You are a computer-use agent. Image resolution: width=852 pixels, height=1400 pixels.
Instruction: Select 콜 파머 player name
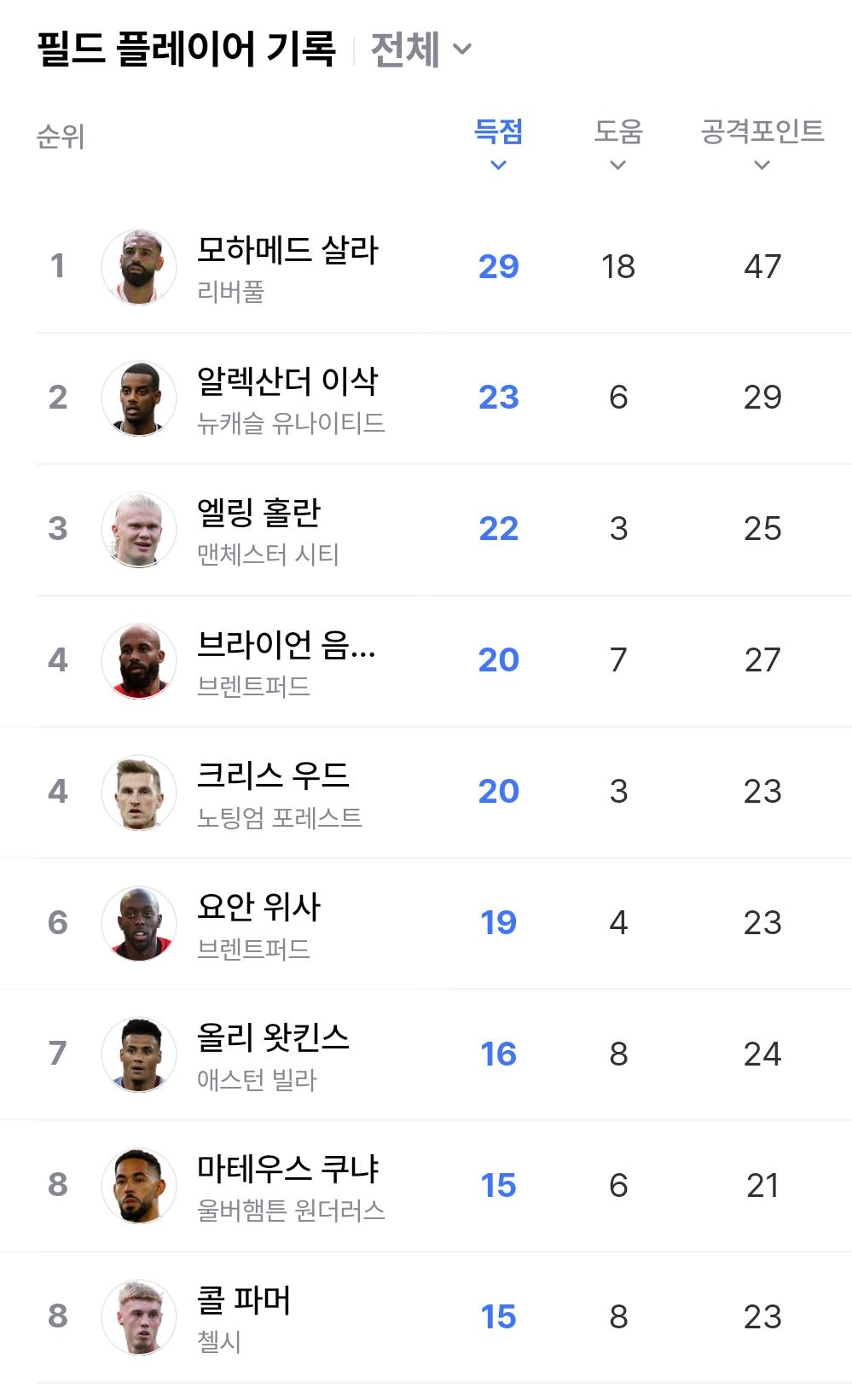tap(245, 1301)
